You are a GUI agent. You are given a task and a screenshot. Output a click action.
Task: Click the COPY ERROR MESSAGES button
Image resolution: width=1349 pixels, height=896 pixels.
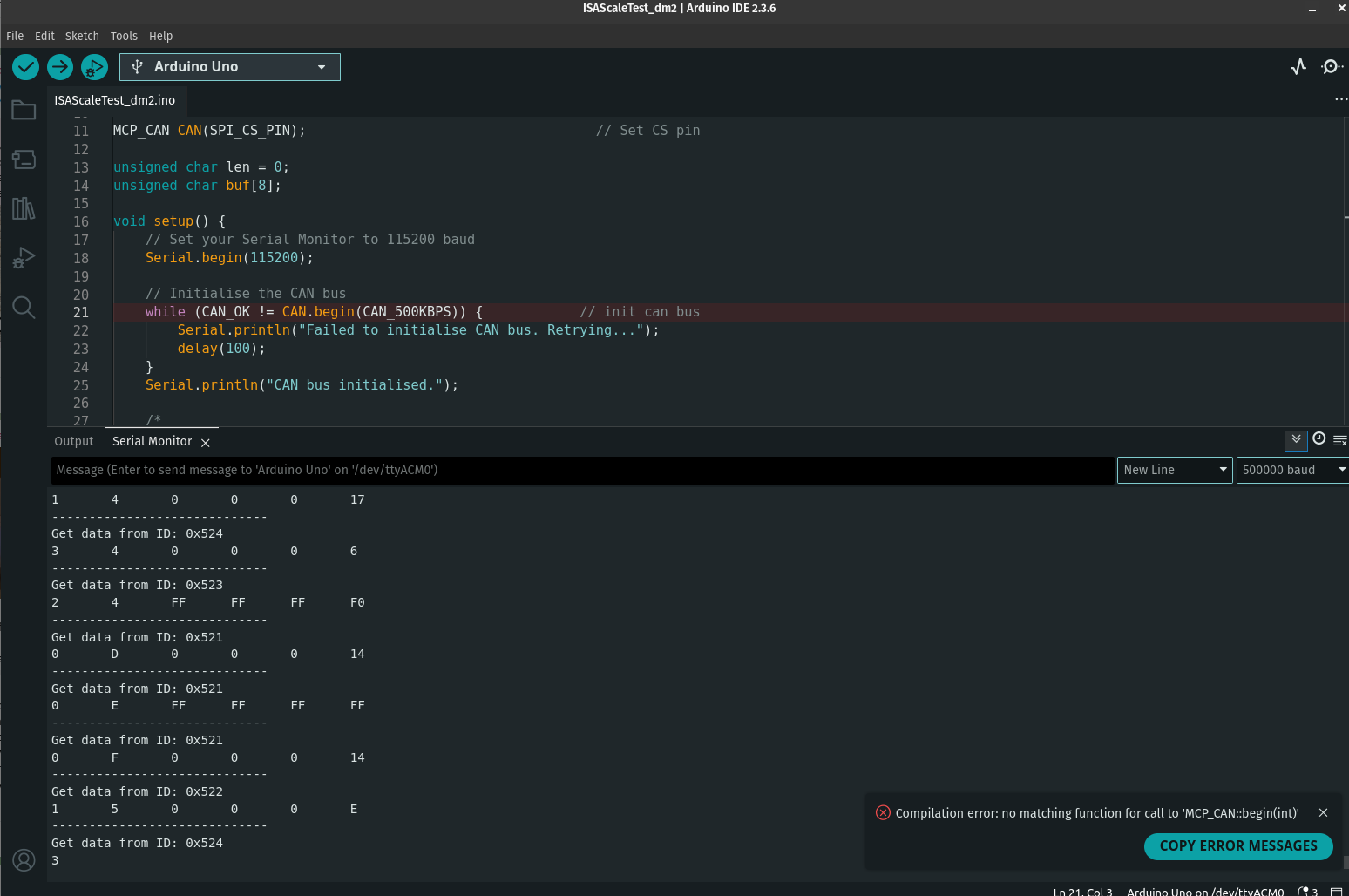click(x=1237, y=846)
